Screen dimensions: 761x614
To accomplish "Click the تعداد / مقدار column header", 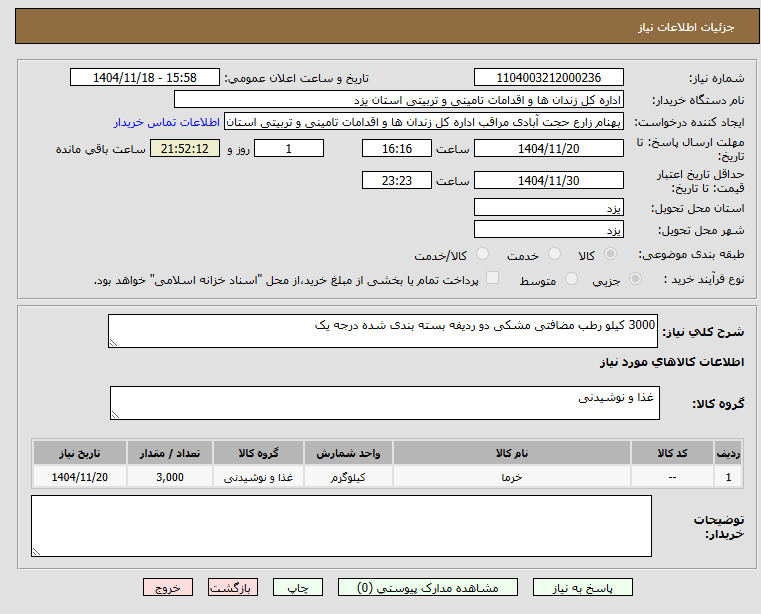I will point(170,453).
